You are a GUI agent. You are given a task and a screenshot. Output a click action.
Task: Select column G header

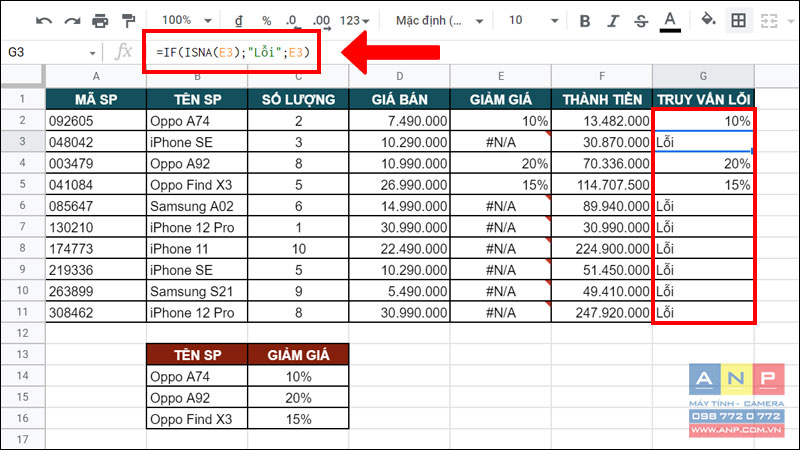[703, 77]
